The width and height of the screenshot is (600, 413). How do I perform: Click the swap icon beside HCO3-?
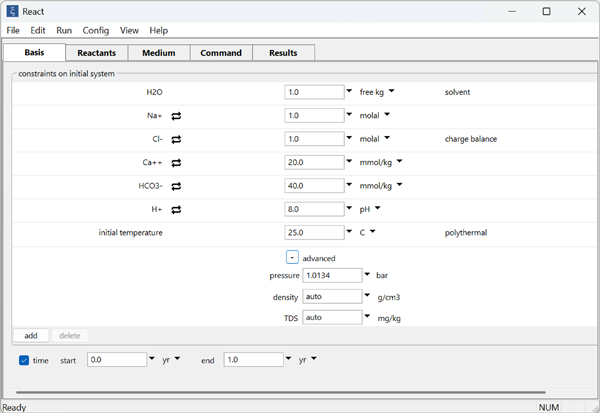click(x=177, y=186)
